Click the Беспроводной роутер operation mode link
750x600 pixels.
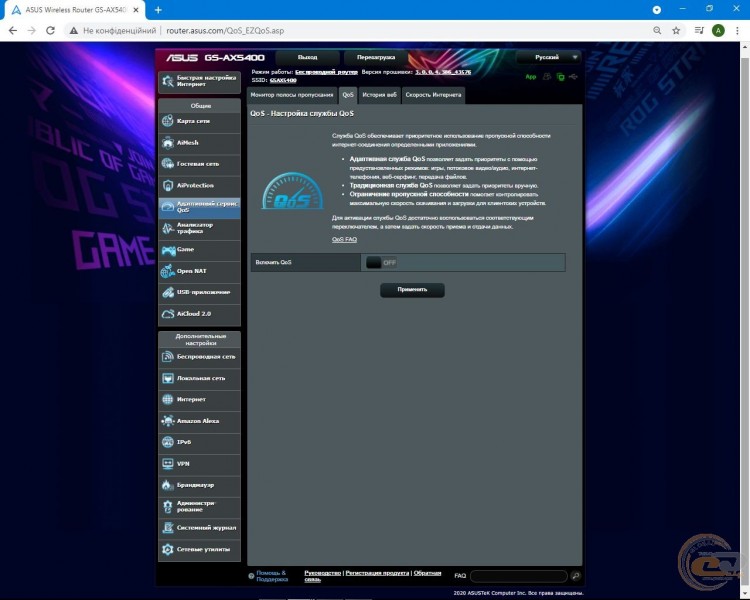click(326, 72)
